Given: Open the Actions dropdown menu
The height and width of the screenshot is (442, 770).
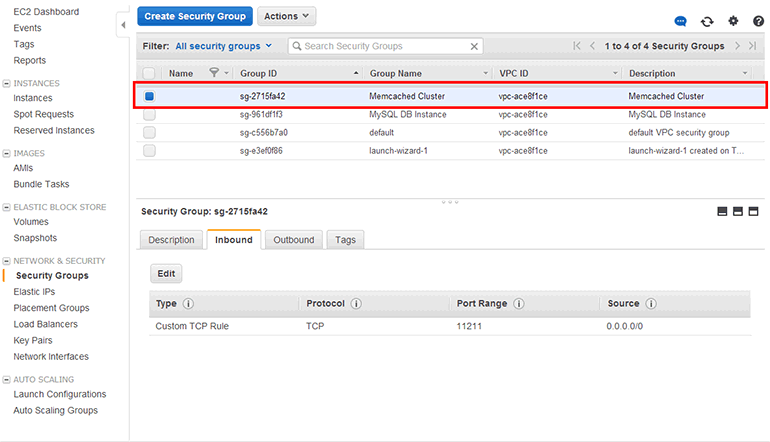Looking at the screenshot, I should pos(286,16).
